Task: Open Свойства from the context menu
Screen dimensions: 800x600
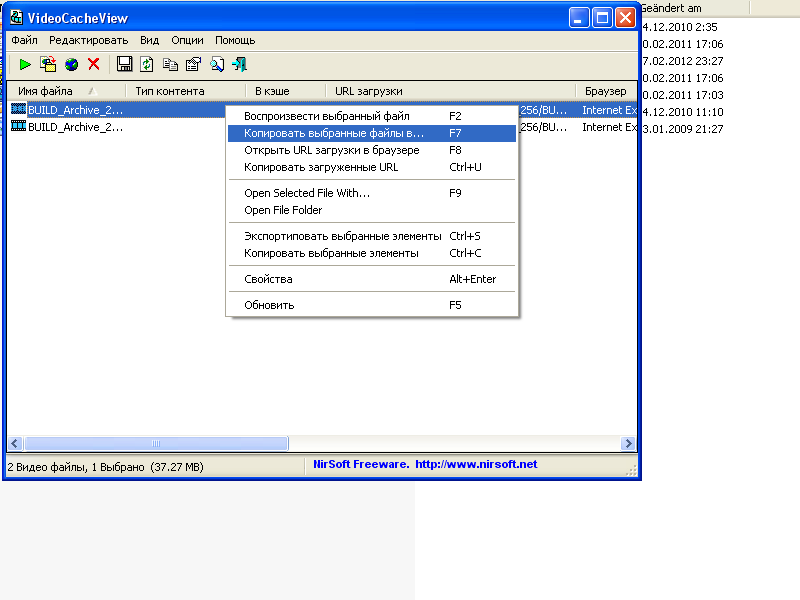Action: pos(372,279)
